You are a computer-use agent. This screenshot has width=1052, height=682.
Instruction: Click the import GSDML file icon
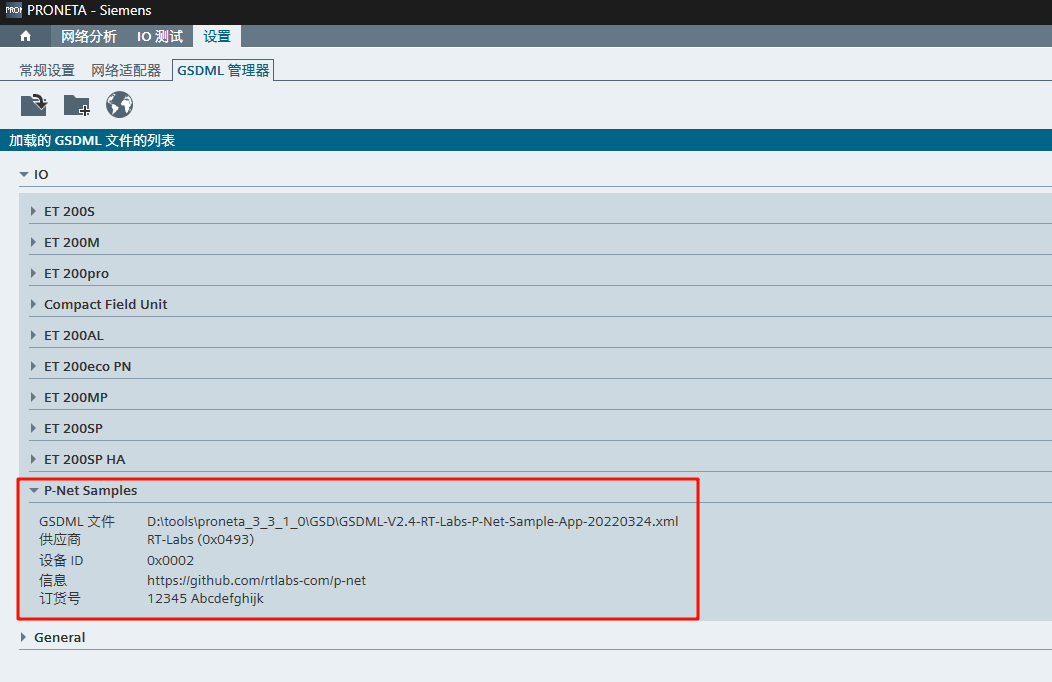click(x=34, y=104)
